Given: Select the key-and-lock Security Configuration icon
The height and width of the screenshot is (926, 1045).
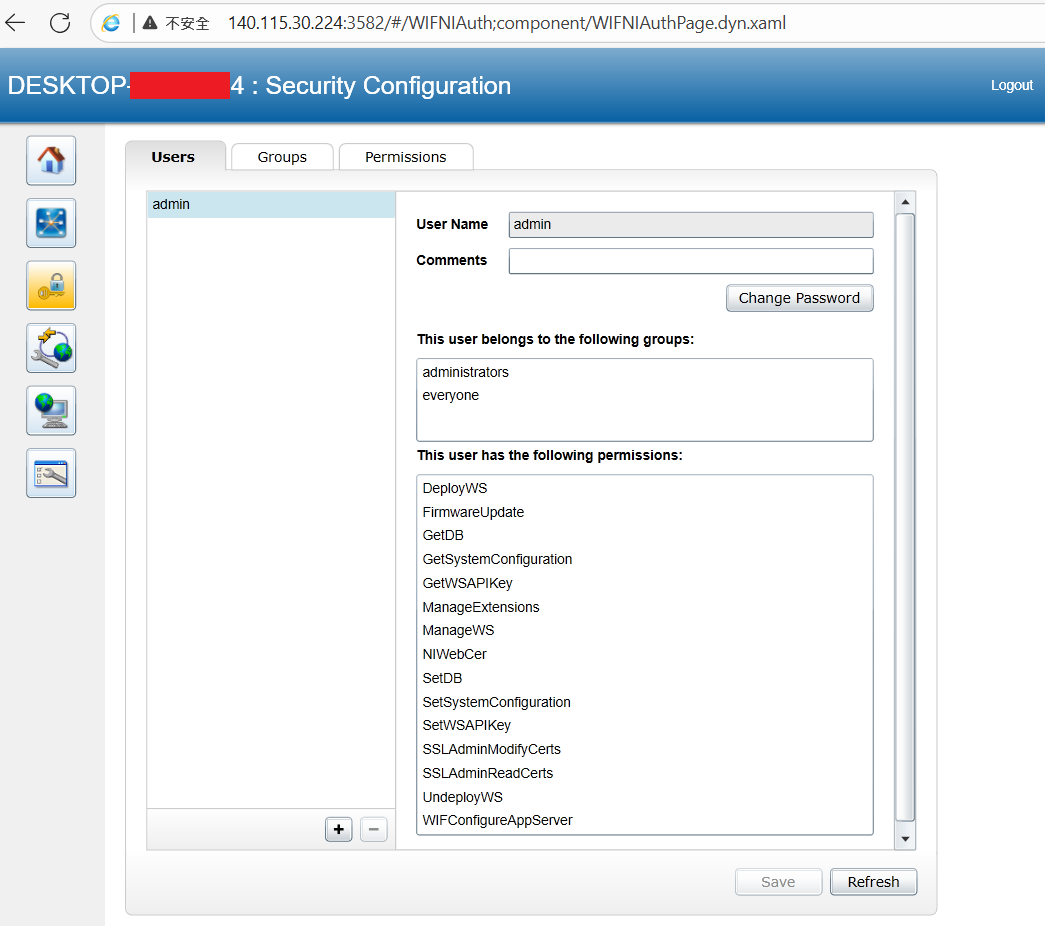Looking at the screenshot, I should (51, 286).
